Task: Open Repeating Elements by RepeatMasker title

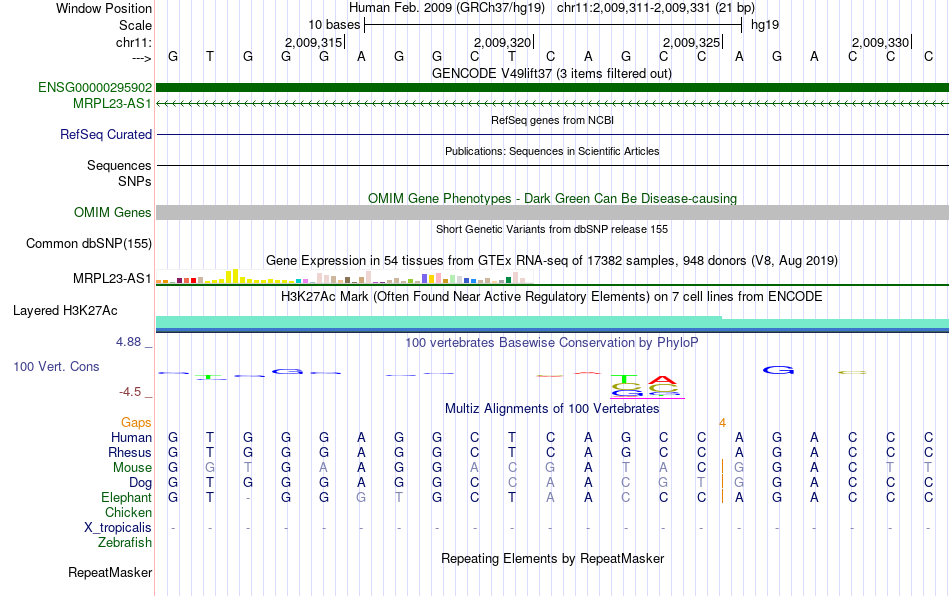Action: [553, 559]
